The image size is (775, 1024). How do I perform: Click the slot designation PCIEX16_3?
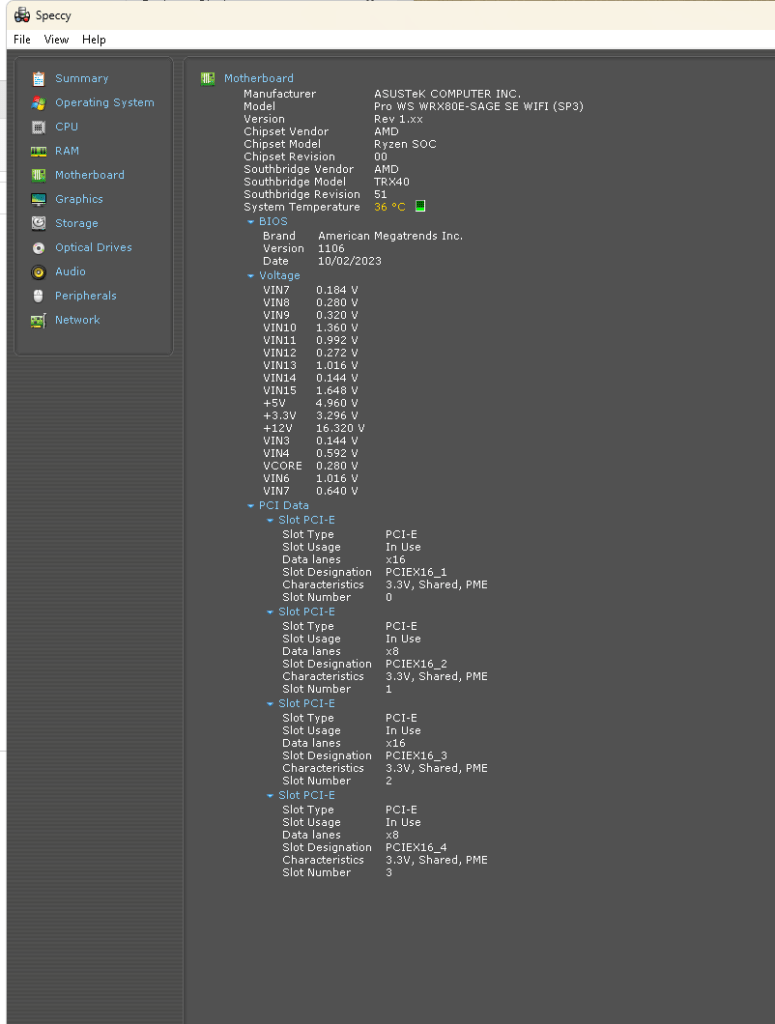point(416,756)
